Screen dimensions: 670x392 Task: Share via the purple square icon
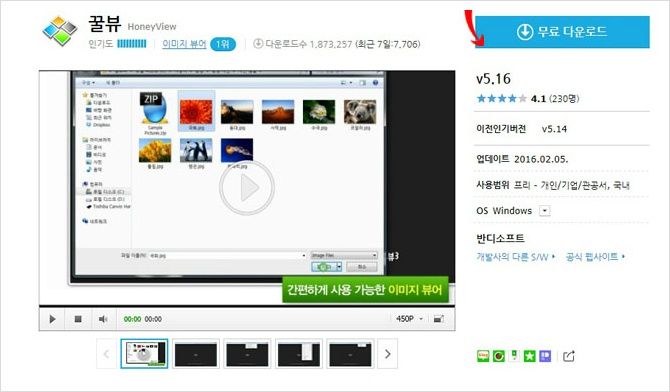[x=545, y=356]
